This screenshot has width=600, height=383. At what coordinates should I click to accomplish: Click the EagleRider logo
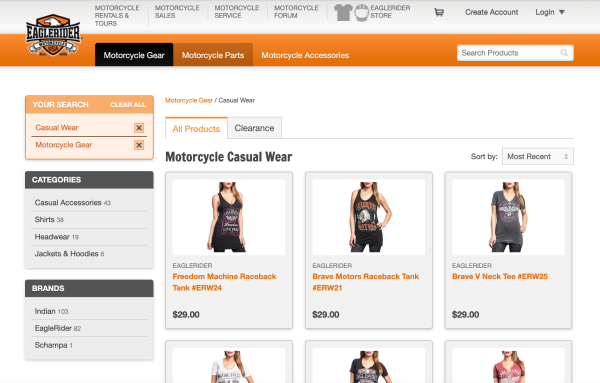click(53, 36)
